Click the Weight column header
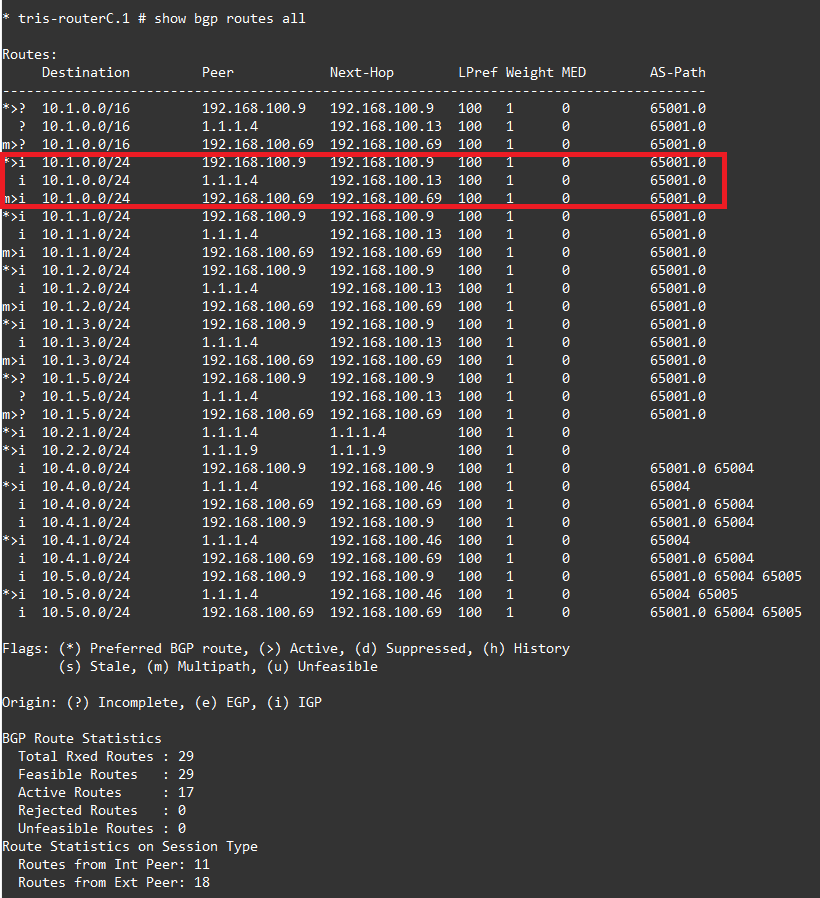The width and height of the screenshot is (820, 898). [x=529, y=72]
